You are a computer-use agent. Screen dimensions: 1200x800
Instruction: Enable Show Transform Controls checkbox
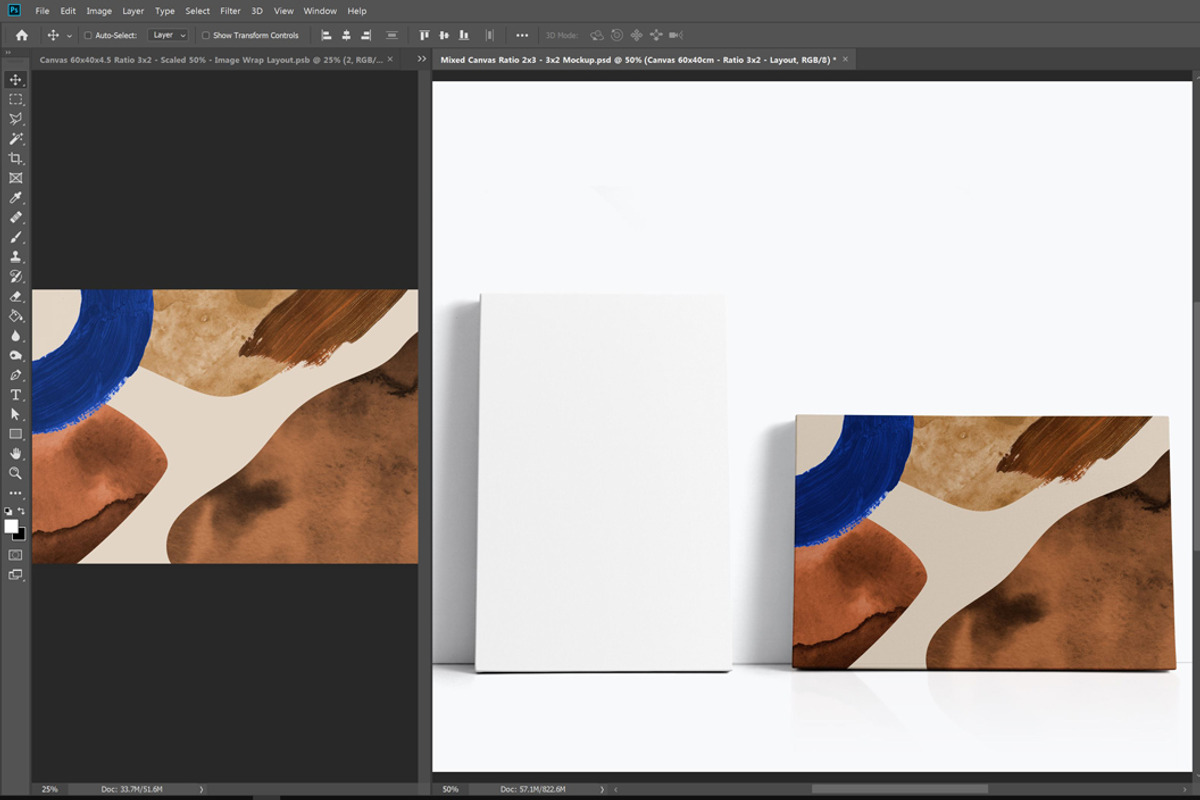[x=206, y=35]
